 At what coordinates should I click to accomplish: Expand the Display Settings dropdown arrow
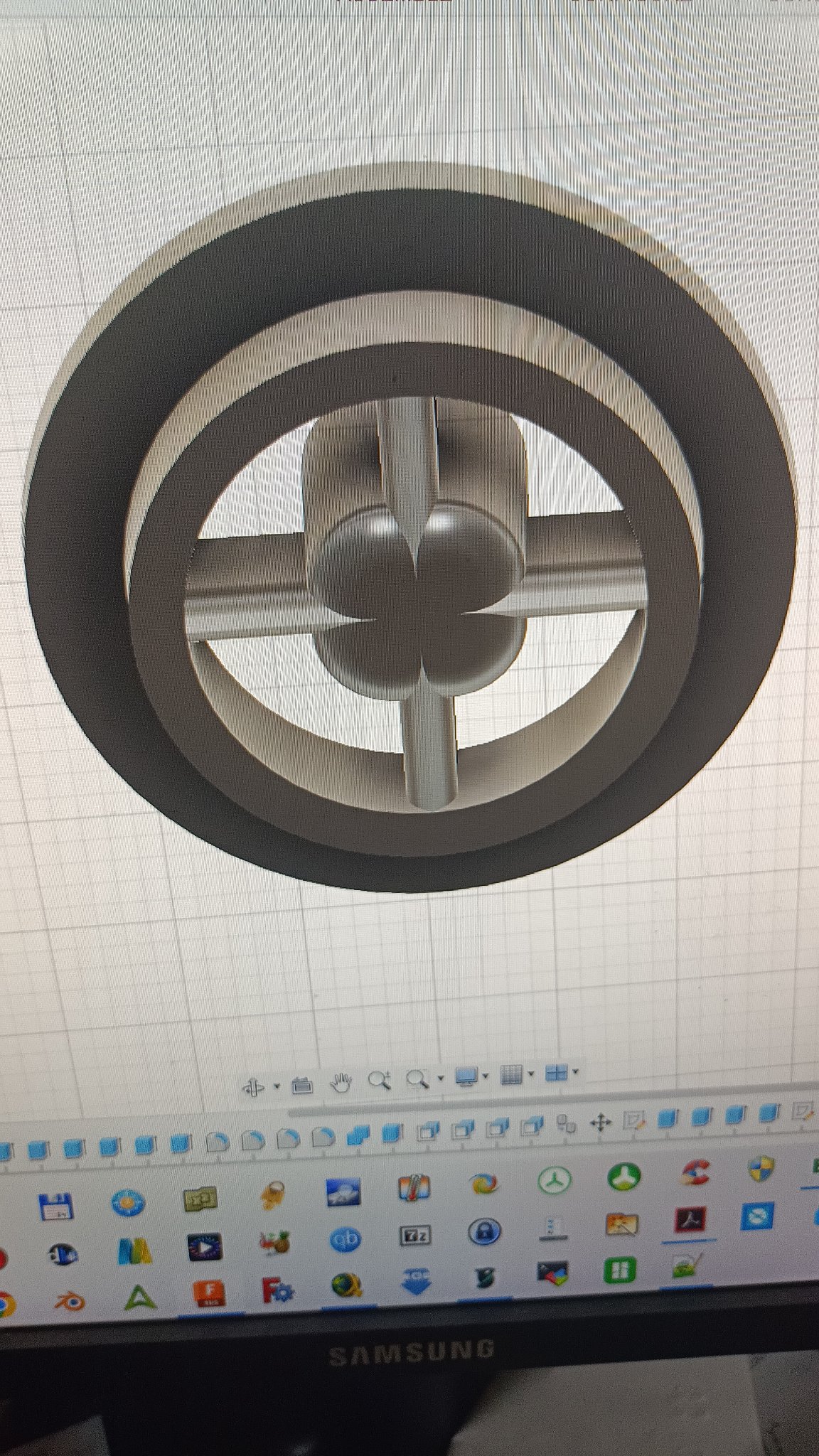tap(486, 1076)
